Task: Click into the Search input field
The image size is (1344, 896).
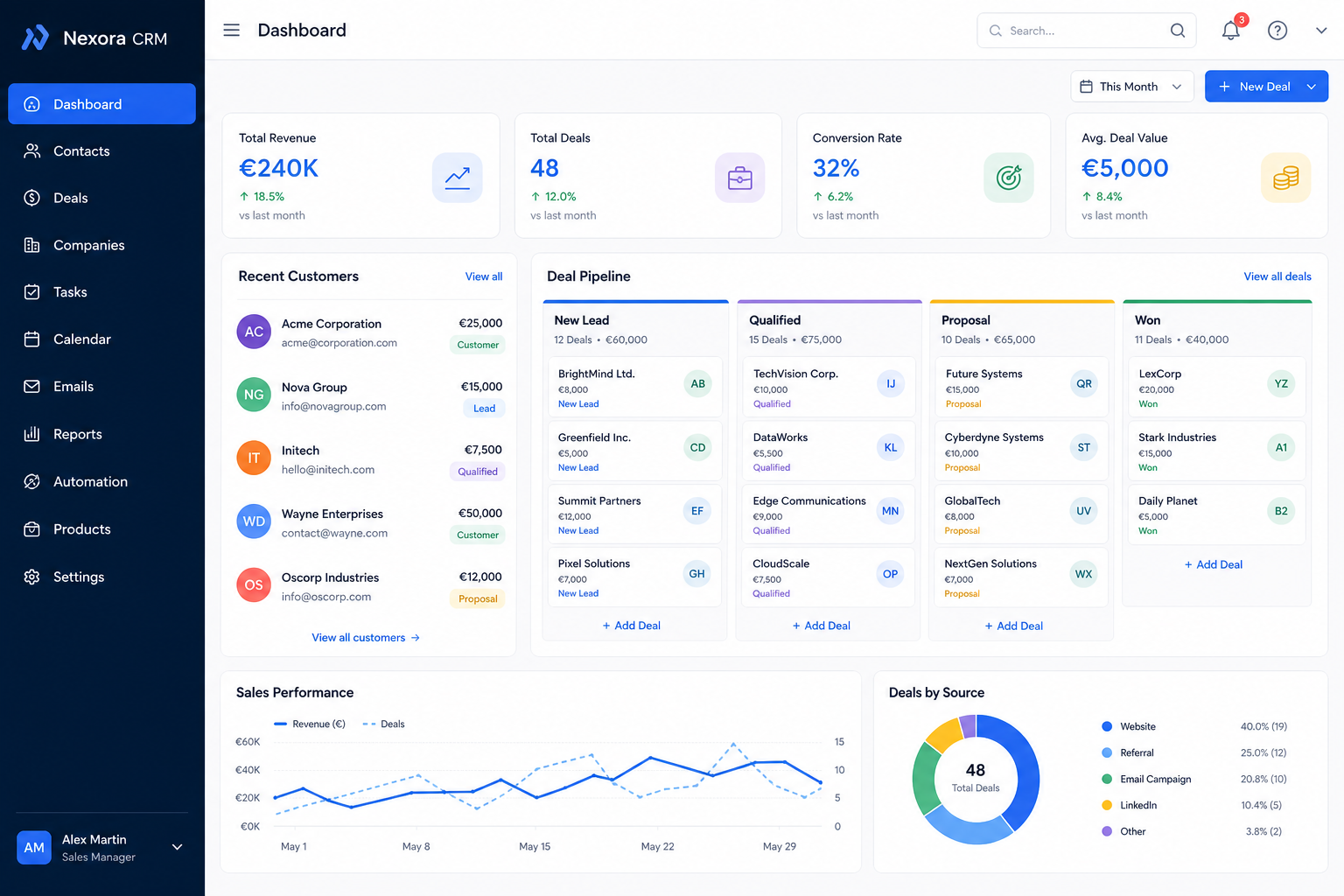Action: (1085, 31)
